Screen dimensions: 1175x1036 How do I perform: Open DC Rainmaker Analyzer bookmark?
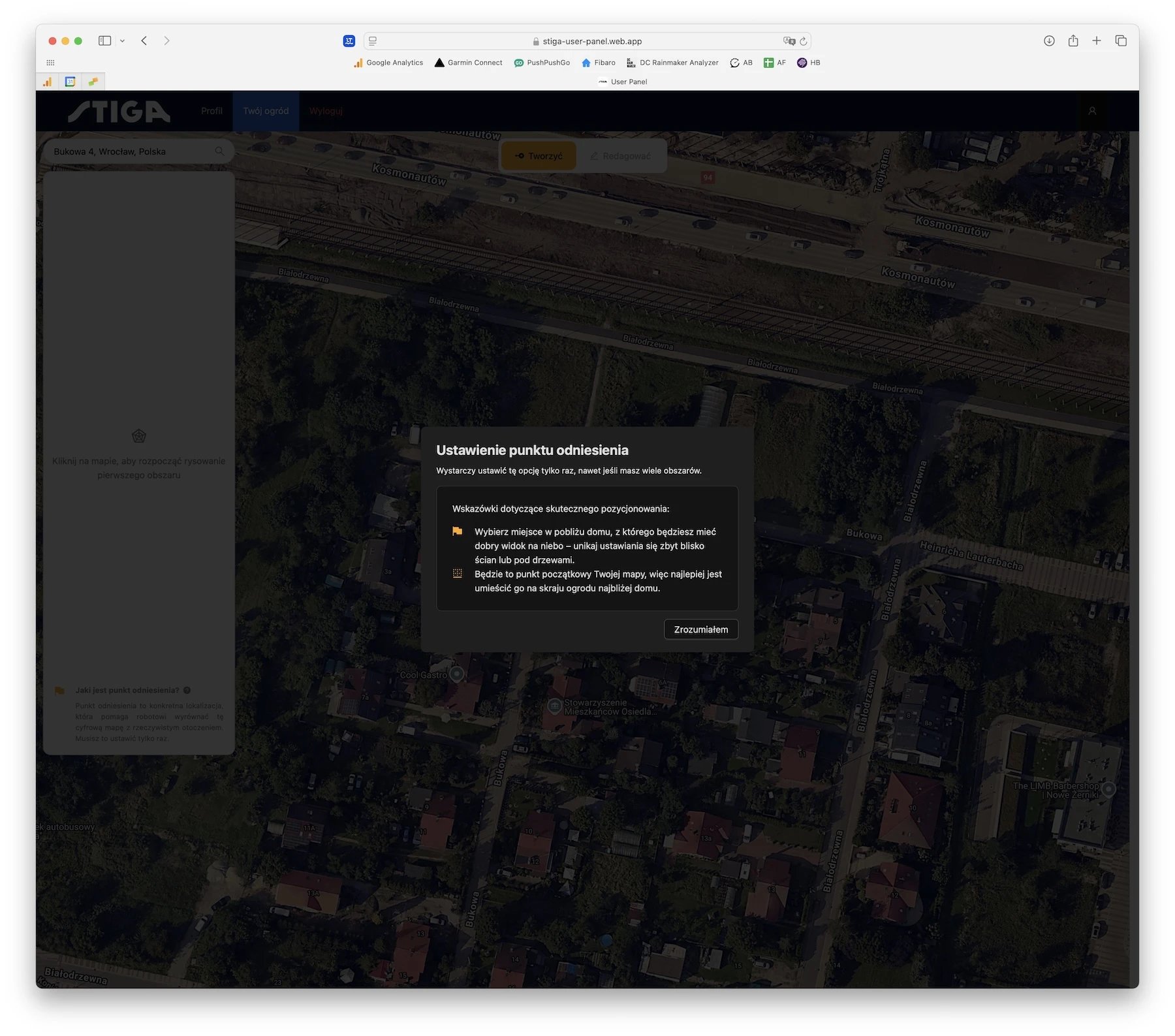[x=672, y=63]
